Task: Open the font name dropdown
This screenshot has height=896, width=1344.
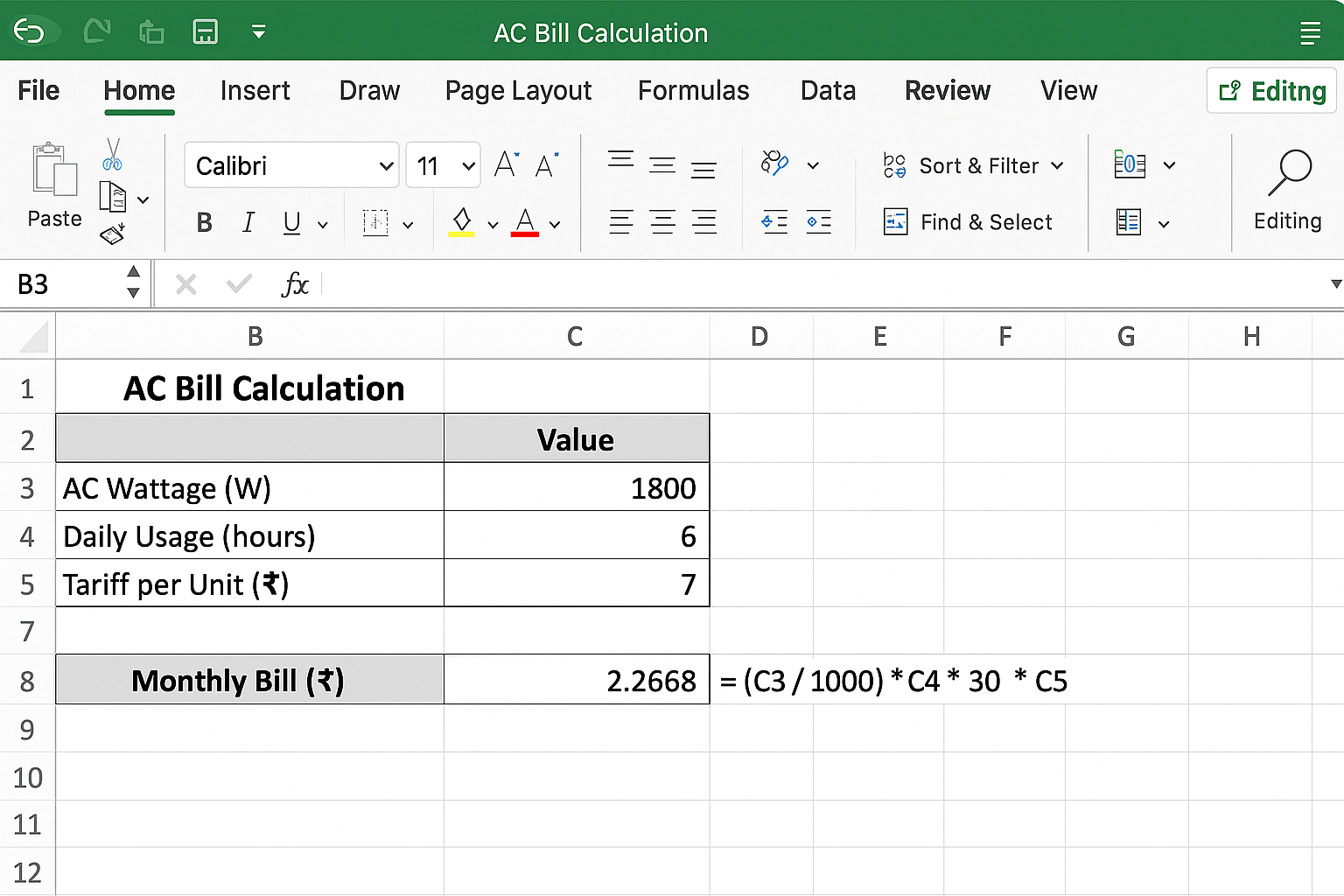Action: coord(386,164)
